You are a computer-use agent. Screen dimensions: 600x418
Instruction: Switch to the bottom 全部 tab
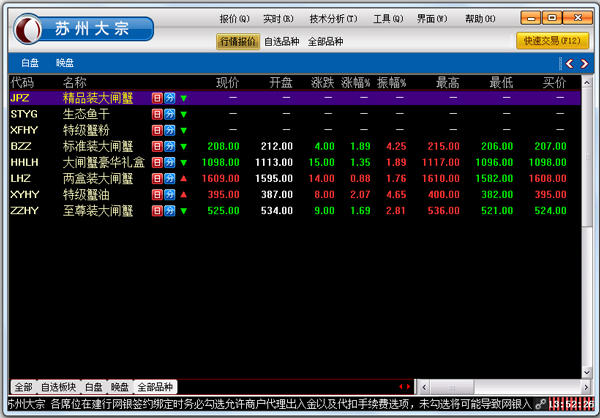(x=24, y=387)
